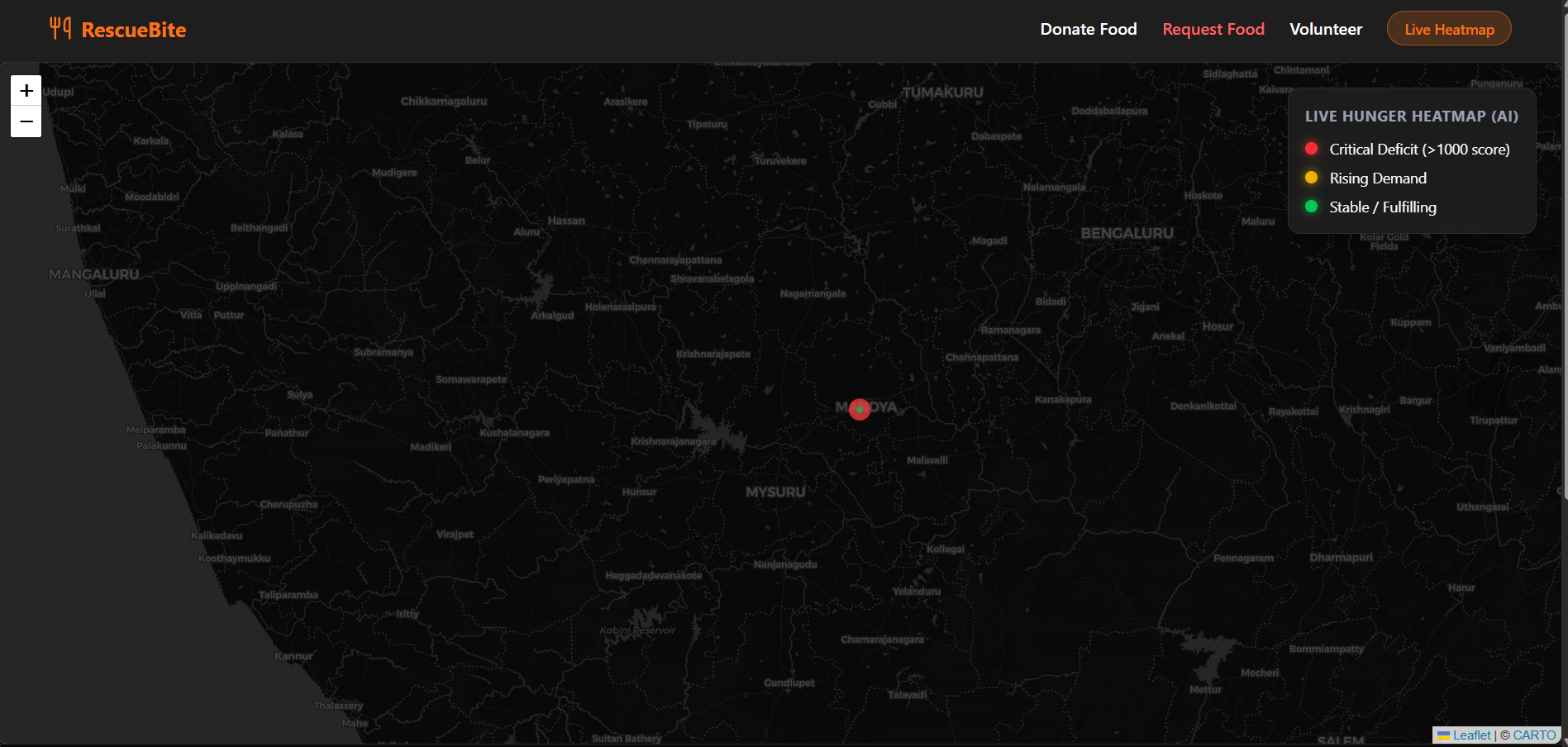
Task: Click the RescueBite fork-and-knife logo icon
Action: (x=60, y=29)
